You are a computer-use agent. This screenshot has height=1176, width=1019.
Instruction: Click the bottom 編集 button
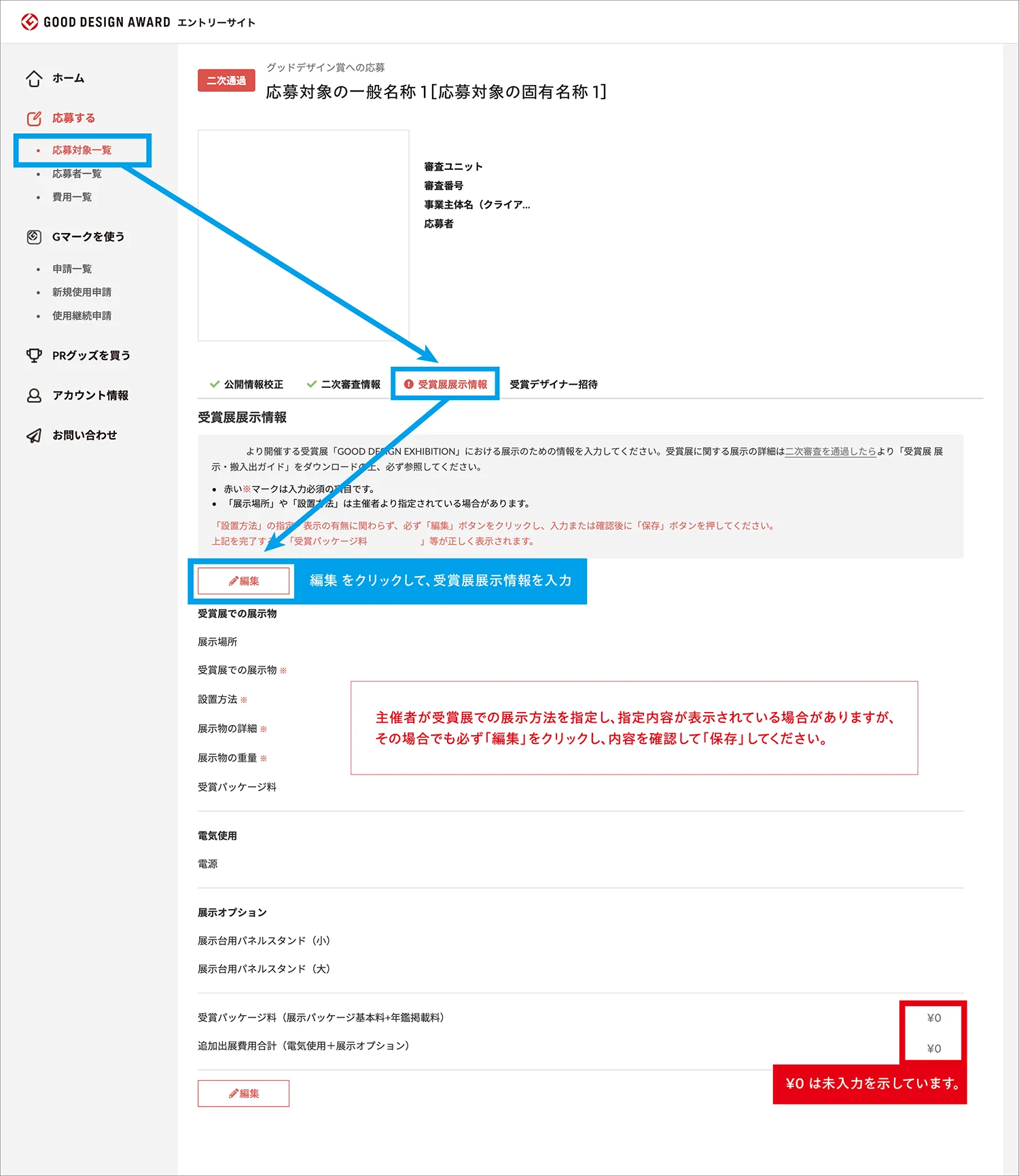pos(244,1093)
